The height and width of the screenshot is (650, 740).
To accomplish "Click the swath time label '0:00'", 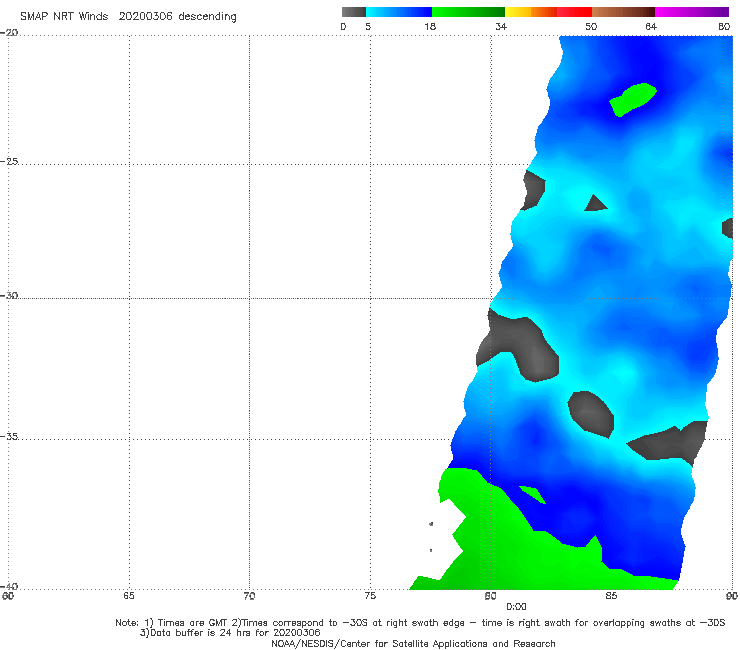I will [x=516, y=607].
